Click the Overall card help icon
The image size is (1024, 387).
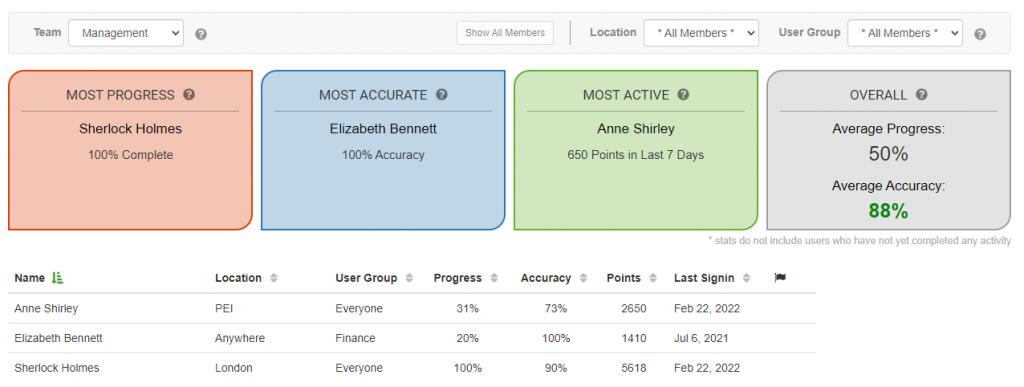pyautogui.click(x=921, y=95)
